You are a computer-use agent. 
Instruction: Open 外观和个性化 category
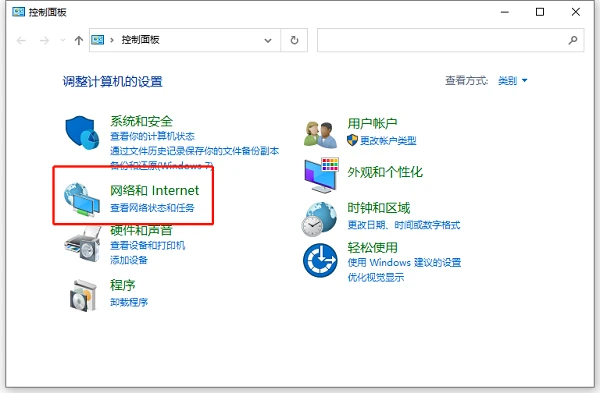pos(385,172)
